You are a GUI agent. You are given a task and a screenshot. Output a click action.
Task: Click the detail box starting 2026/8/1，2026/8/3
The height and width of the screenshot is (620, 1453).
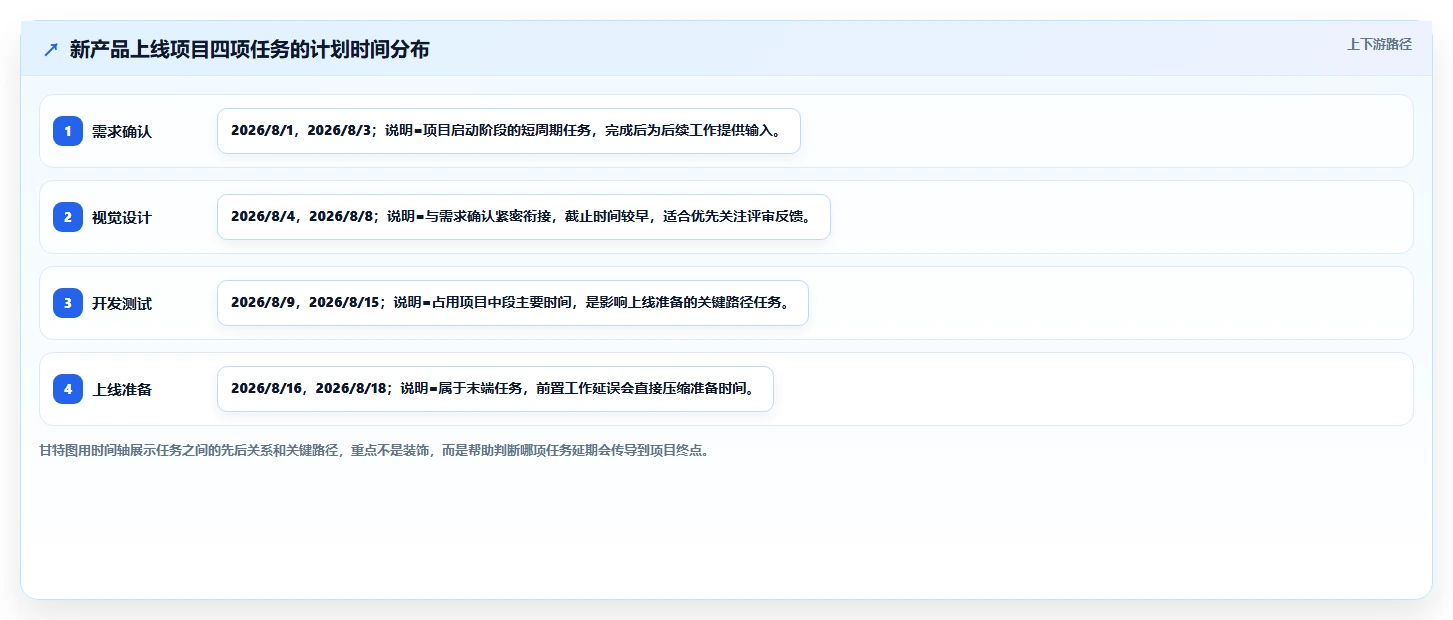(x=509, y=131)
